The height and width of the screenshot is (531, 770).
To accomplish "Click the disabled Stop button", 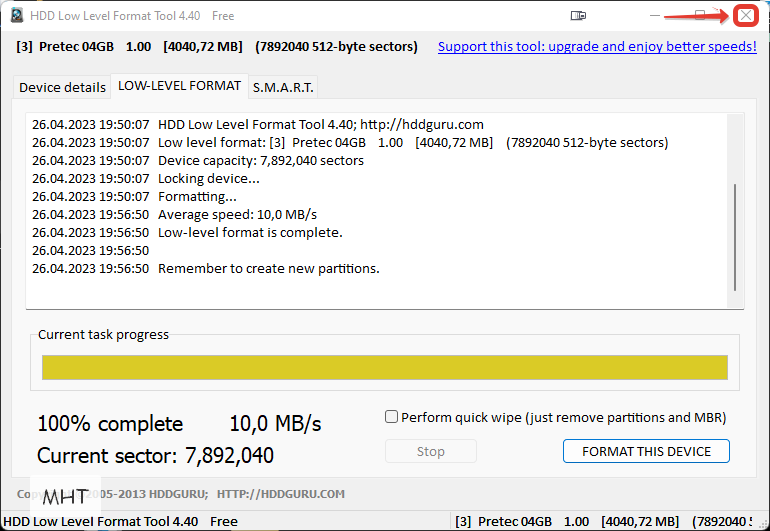I will 431,451.
